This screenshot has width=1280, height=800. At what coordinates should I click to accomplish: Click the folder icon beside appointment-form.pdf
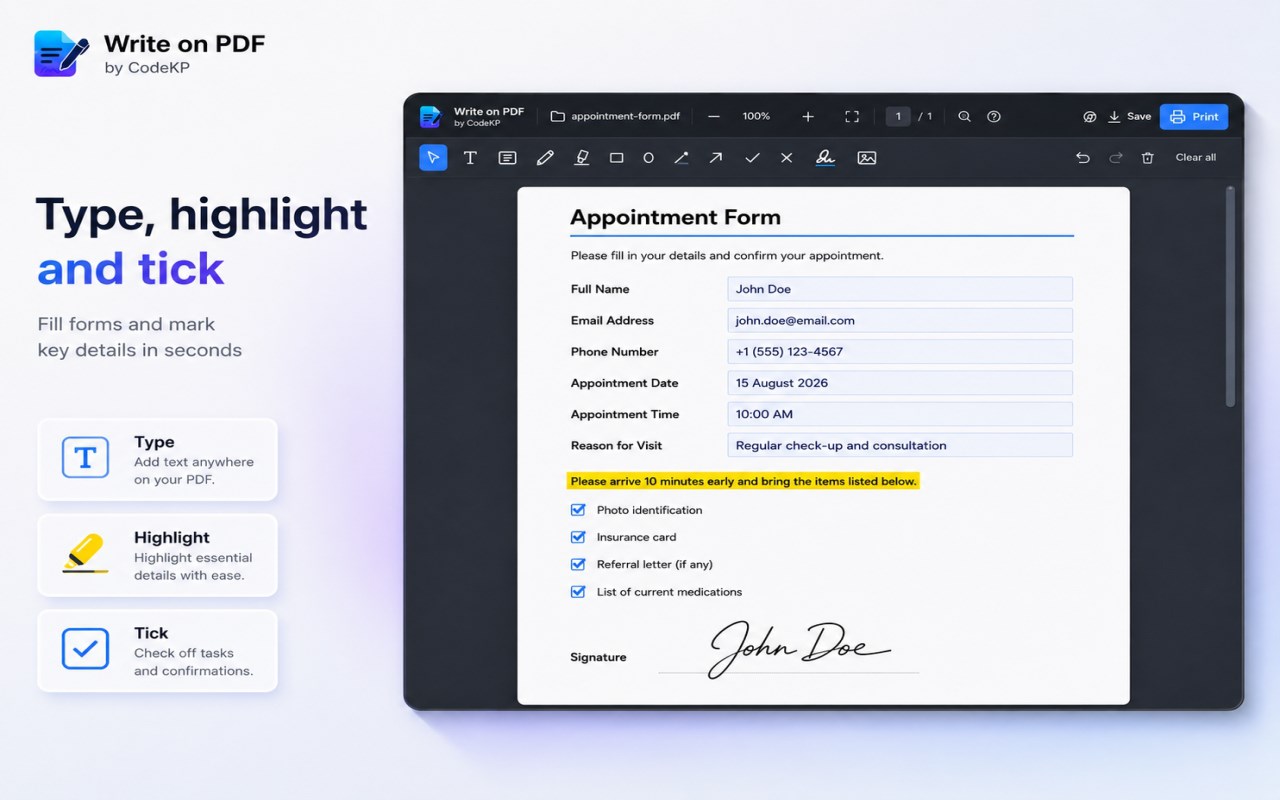[x=558, y=117]
